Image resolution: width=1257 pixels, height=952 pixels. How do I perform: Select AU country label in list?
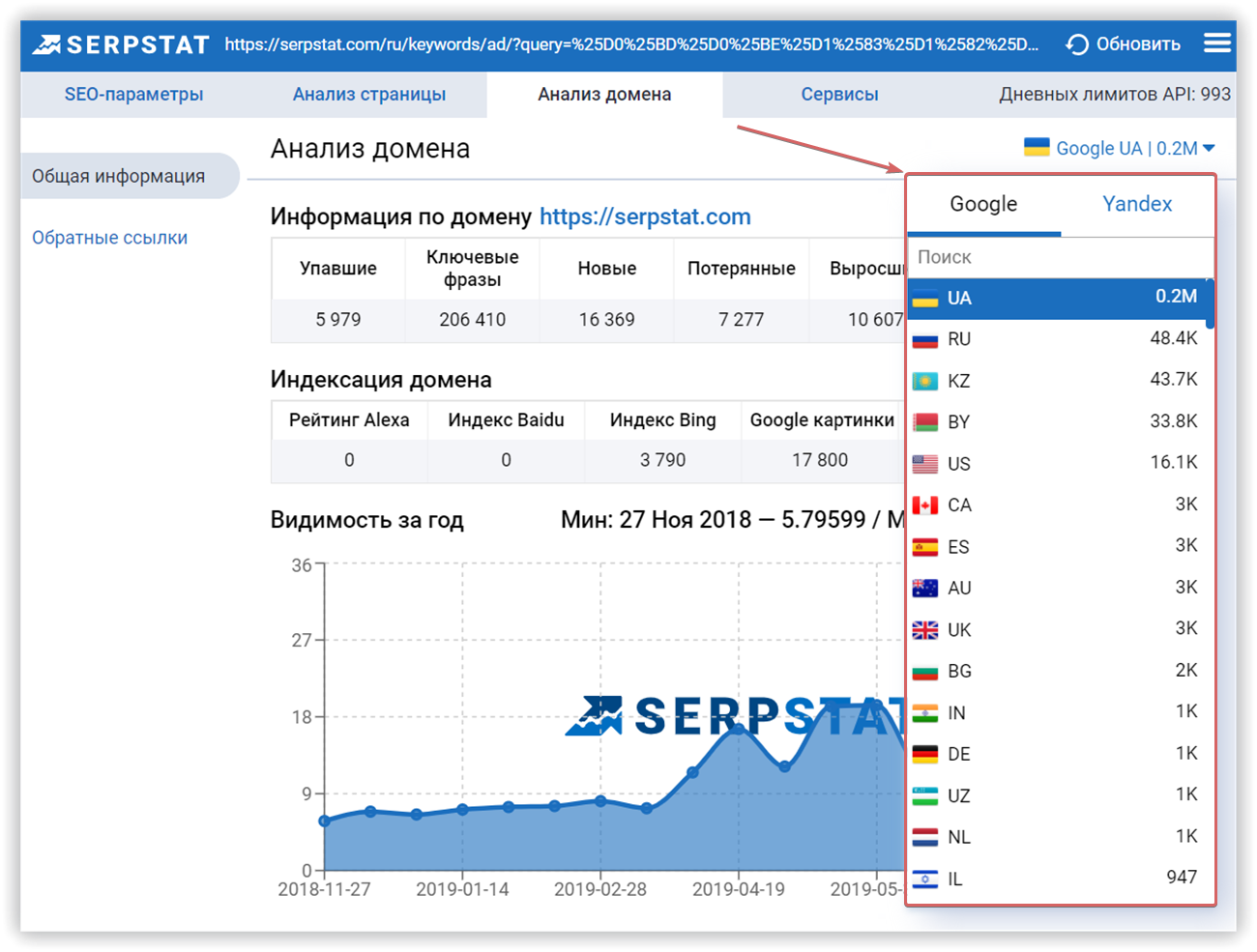(959, 588)
